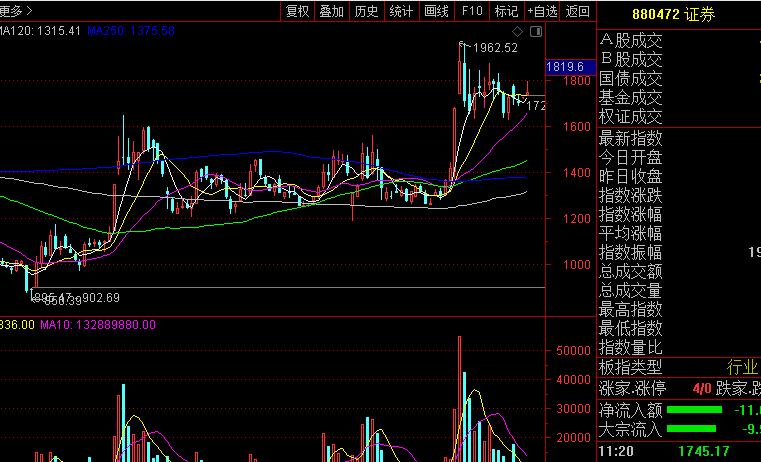Click the 总成交额 label
This screenshot has width=761, height=462.
(x=630, y=271)
